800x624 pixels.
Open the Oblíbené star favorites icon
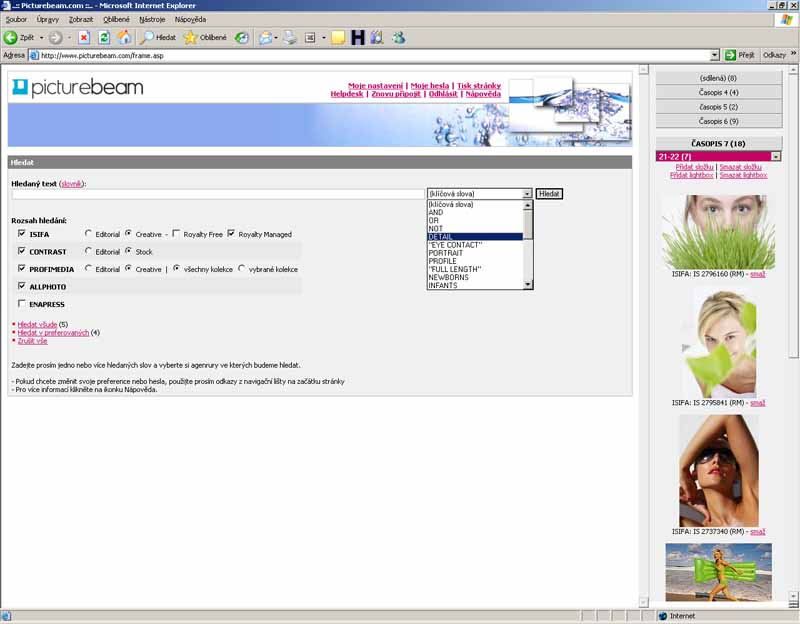tap(205, 37)
